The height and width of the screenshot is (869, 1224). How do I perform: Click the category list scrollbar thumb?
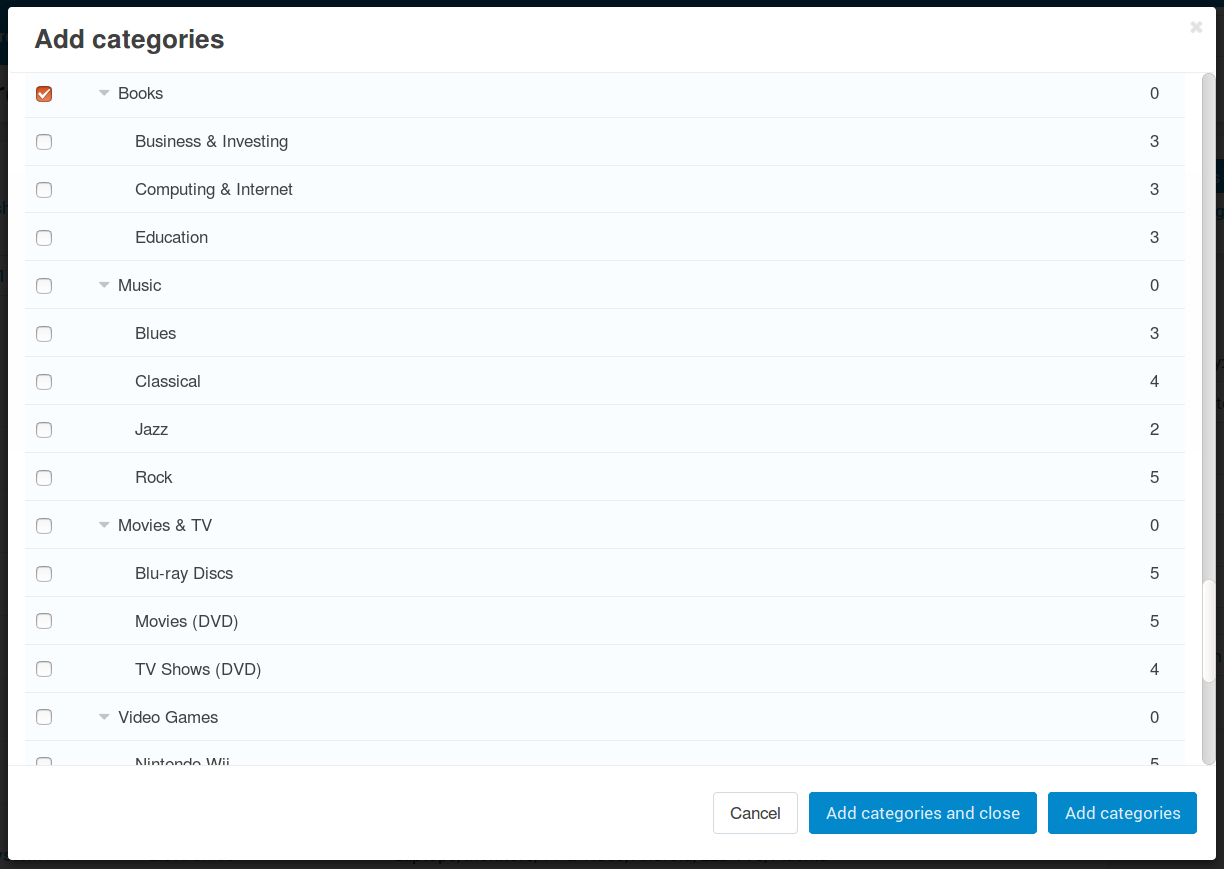click(x=1209, y=631)
